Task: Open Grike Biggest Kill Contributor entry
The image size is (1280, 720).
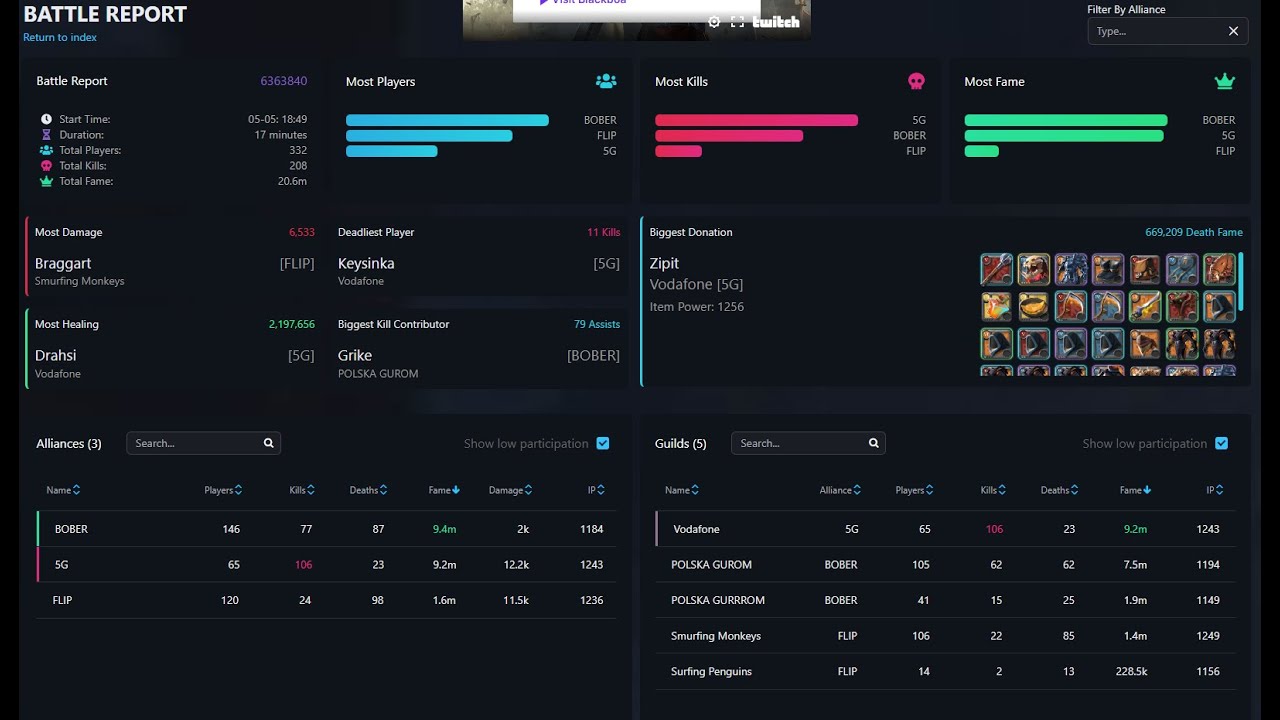Action: click(355, 355)
